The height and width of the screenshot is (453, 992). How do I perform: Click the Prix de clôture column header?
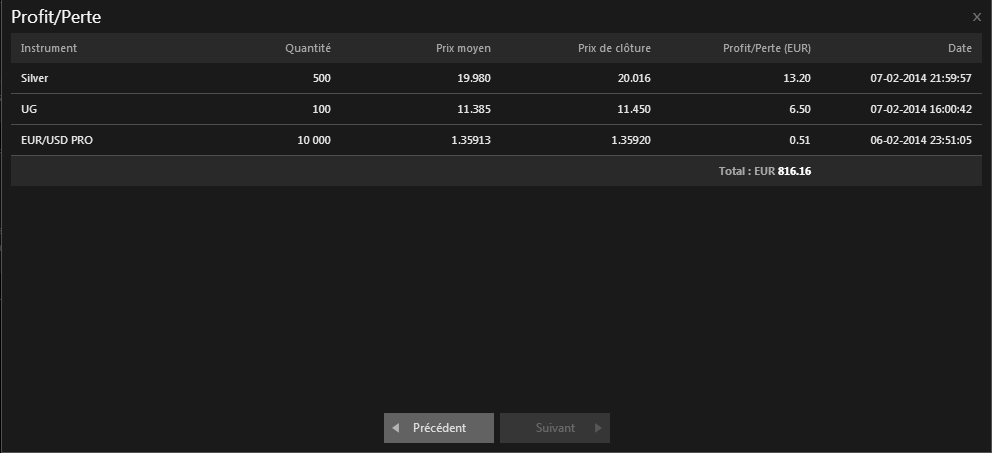point(614,48)
